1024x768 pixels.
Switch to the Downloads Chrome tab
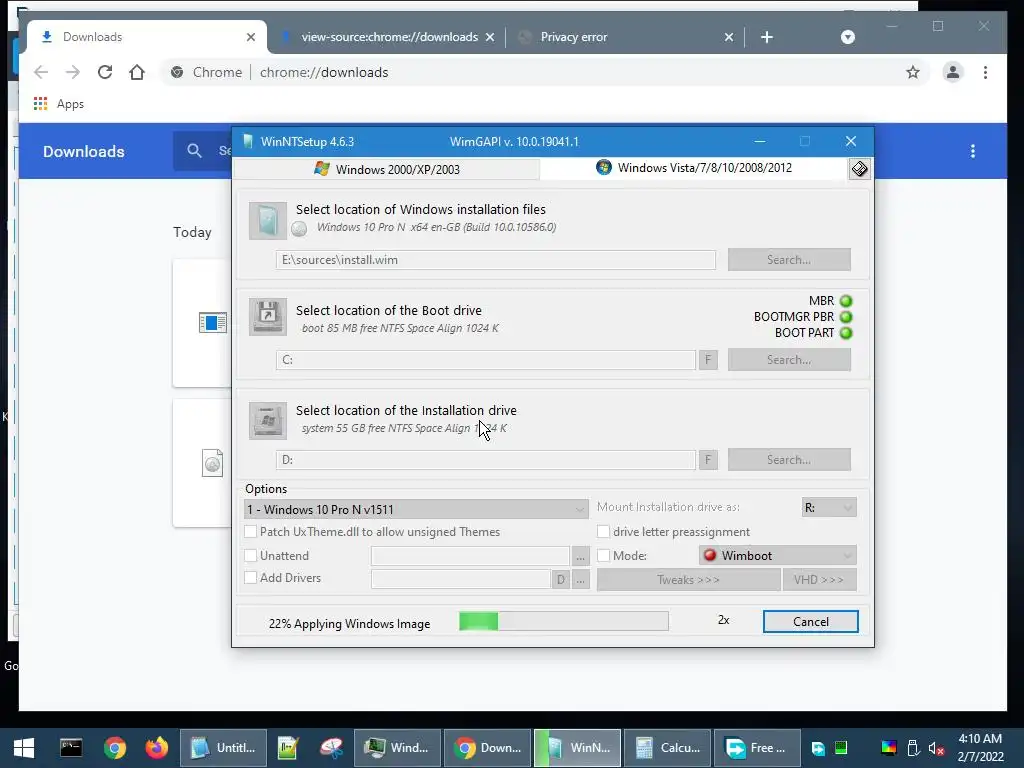click(146, 37)
